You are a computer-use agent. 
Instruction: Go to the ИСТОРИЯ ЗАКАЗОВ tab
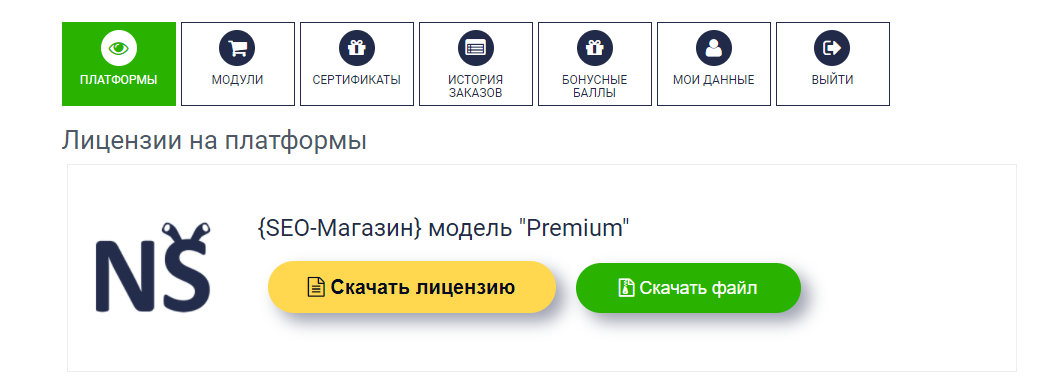tap(475, 64)
